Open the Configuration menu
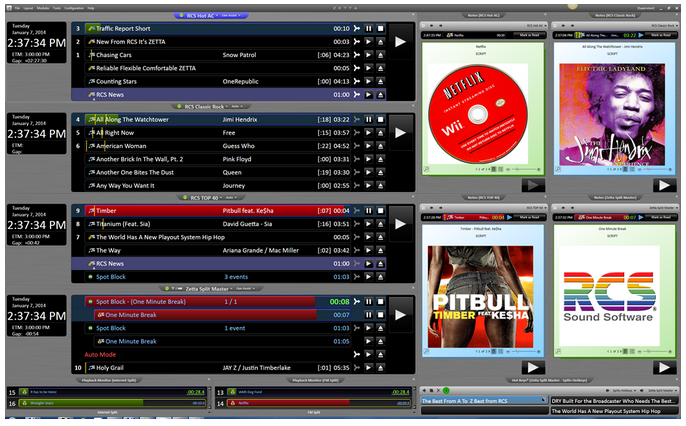The image size is (686, 426). pyautogui.click(x=75, y=7)
